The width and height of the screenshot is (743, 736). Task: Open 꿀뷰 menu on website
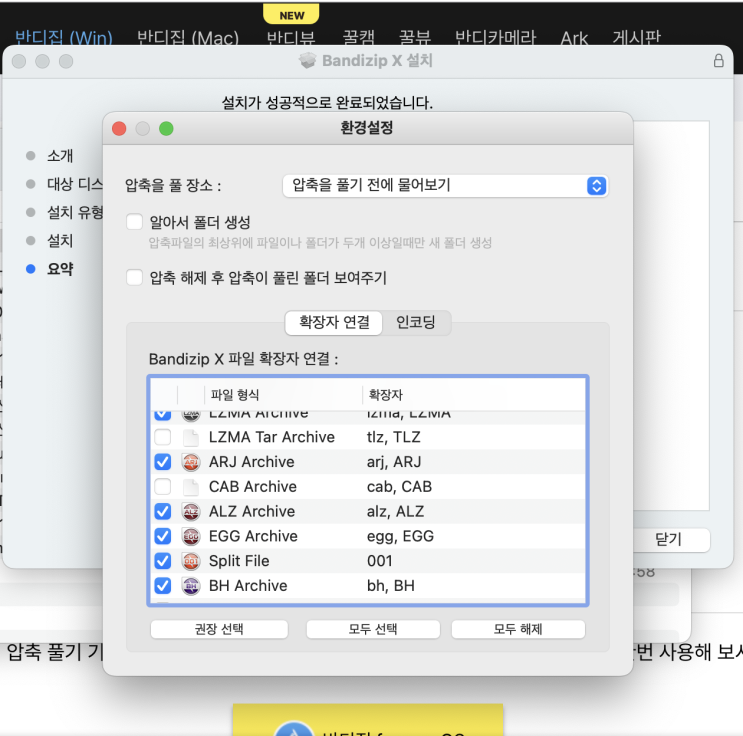click(415, 37)
